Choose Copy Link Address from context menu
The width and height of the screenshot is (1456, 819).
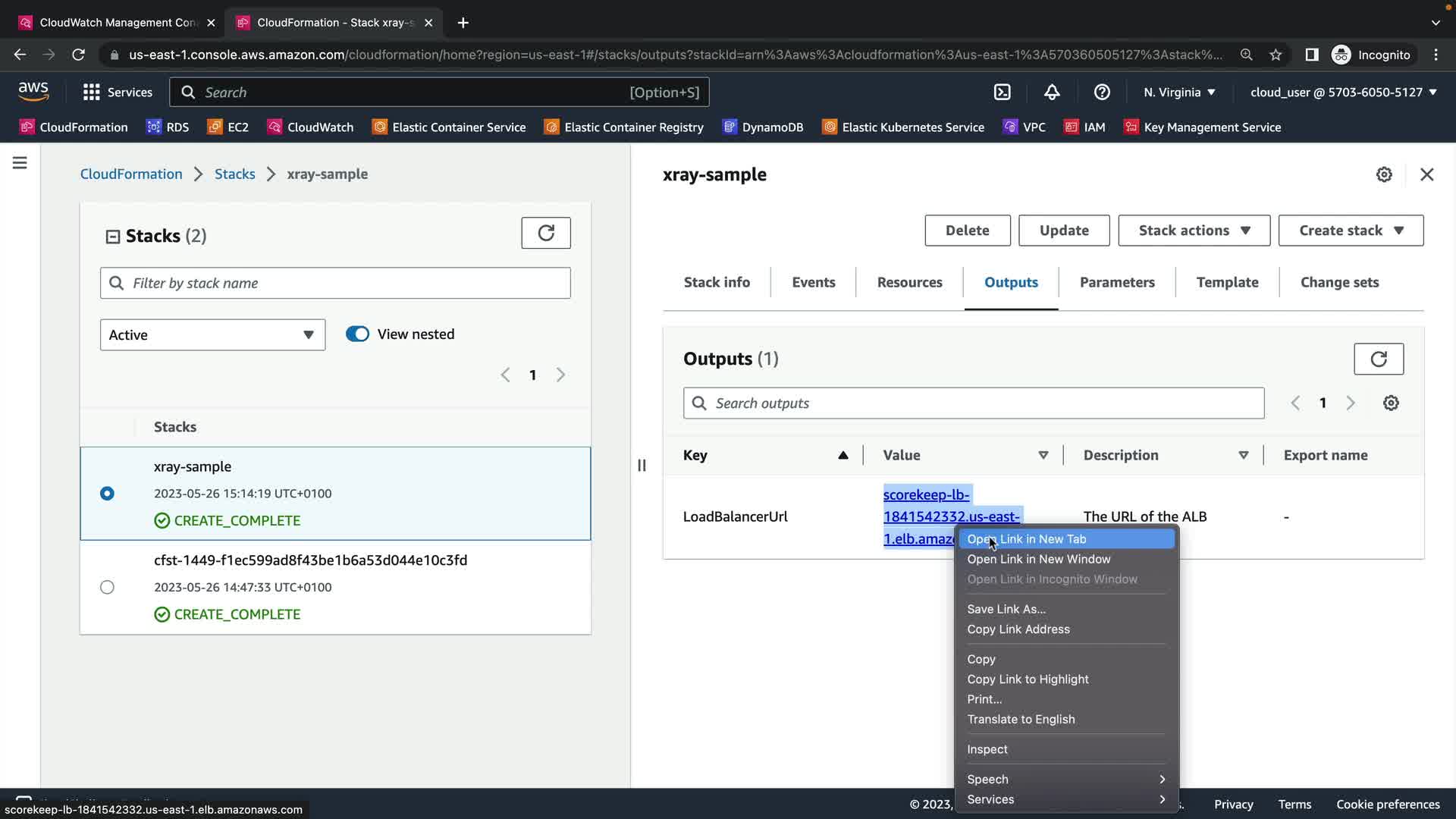(1018, 629)
